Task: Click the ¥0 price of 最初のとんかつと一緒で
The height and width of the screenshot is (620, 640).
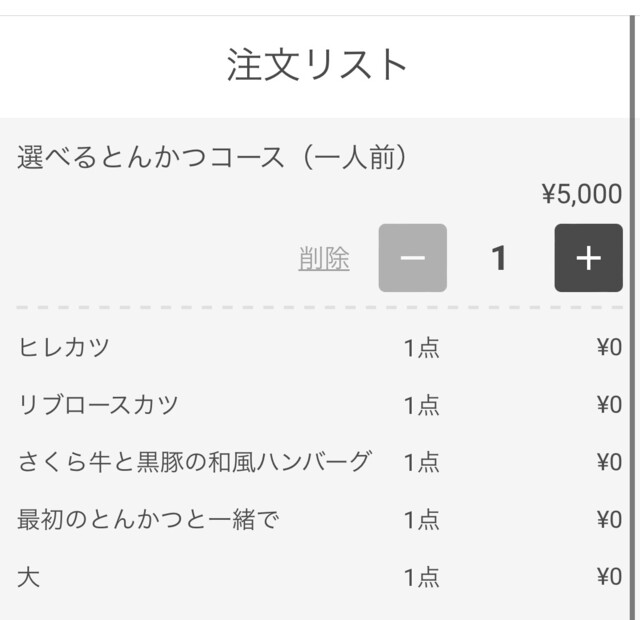Action: 608,519
